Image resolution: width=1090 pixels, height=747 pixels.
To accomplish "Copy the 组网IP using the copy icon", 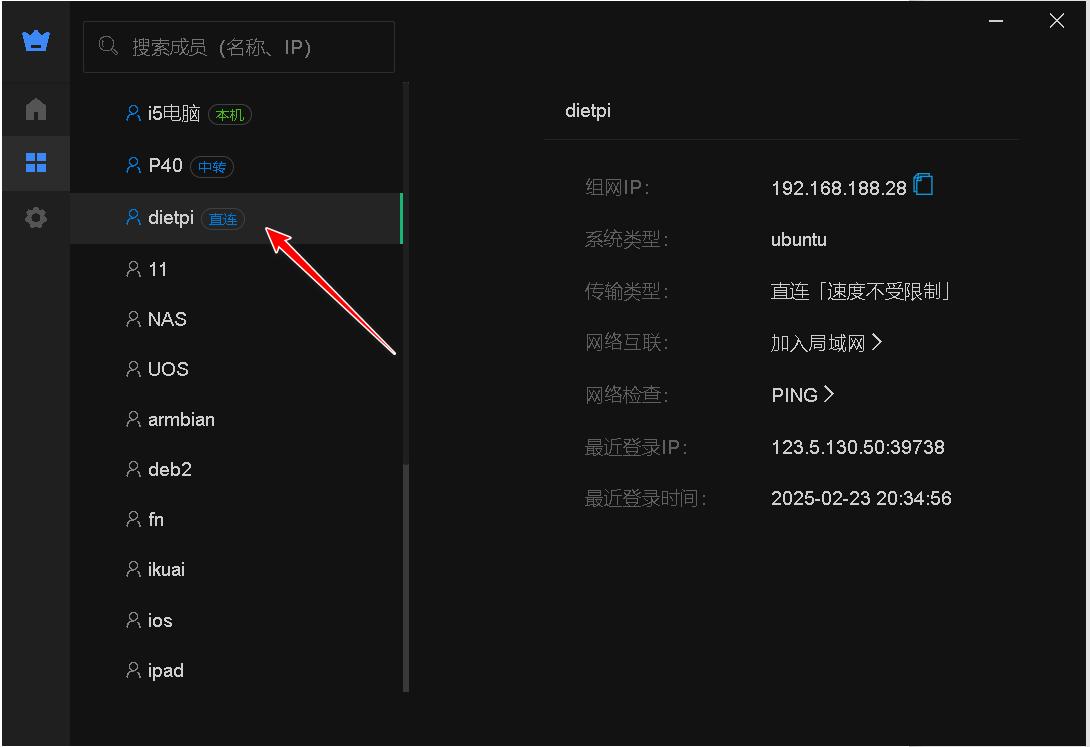I will coord(923,184).
